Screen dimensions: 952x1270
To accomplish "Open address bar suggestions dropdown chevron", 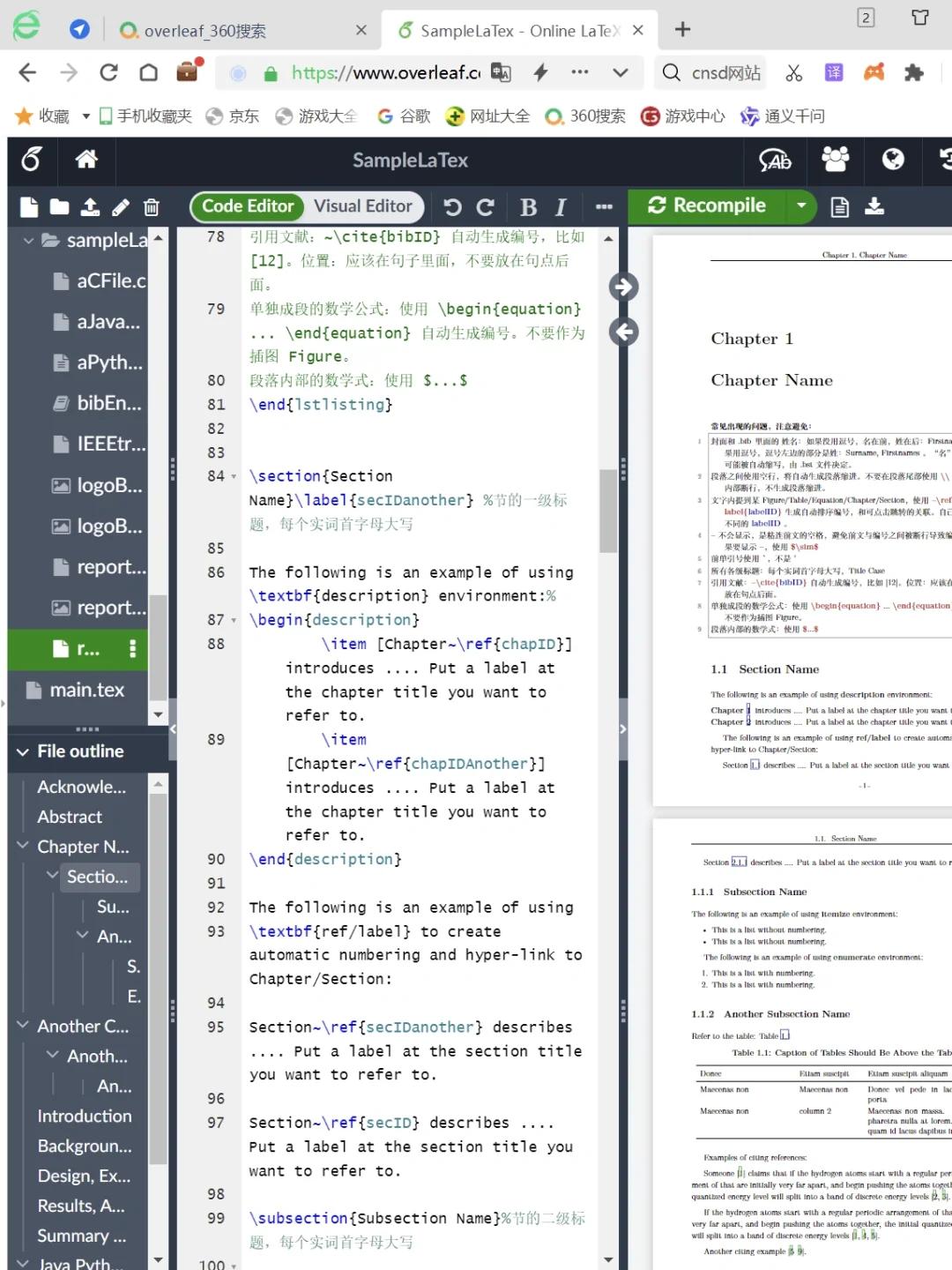I will 621,72.
